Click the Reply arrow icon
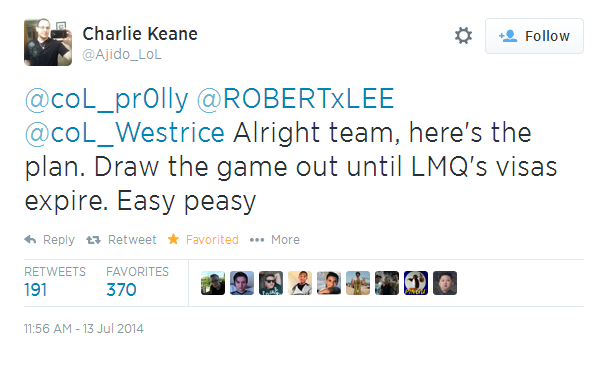613x367 pixels. pos(30,240)
